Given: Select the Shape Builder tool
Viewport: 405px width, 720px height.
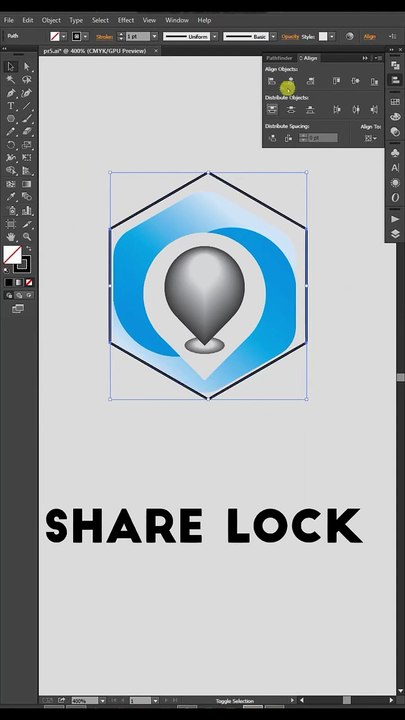Looking at the screenshot, I should click(x=11, y=171).
